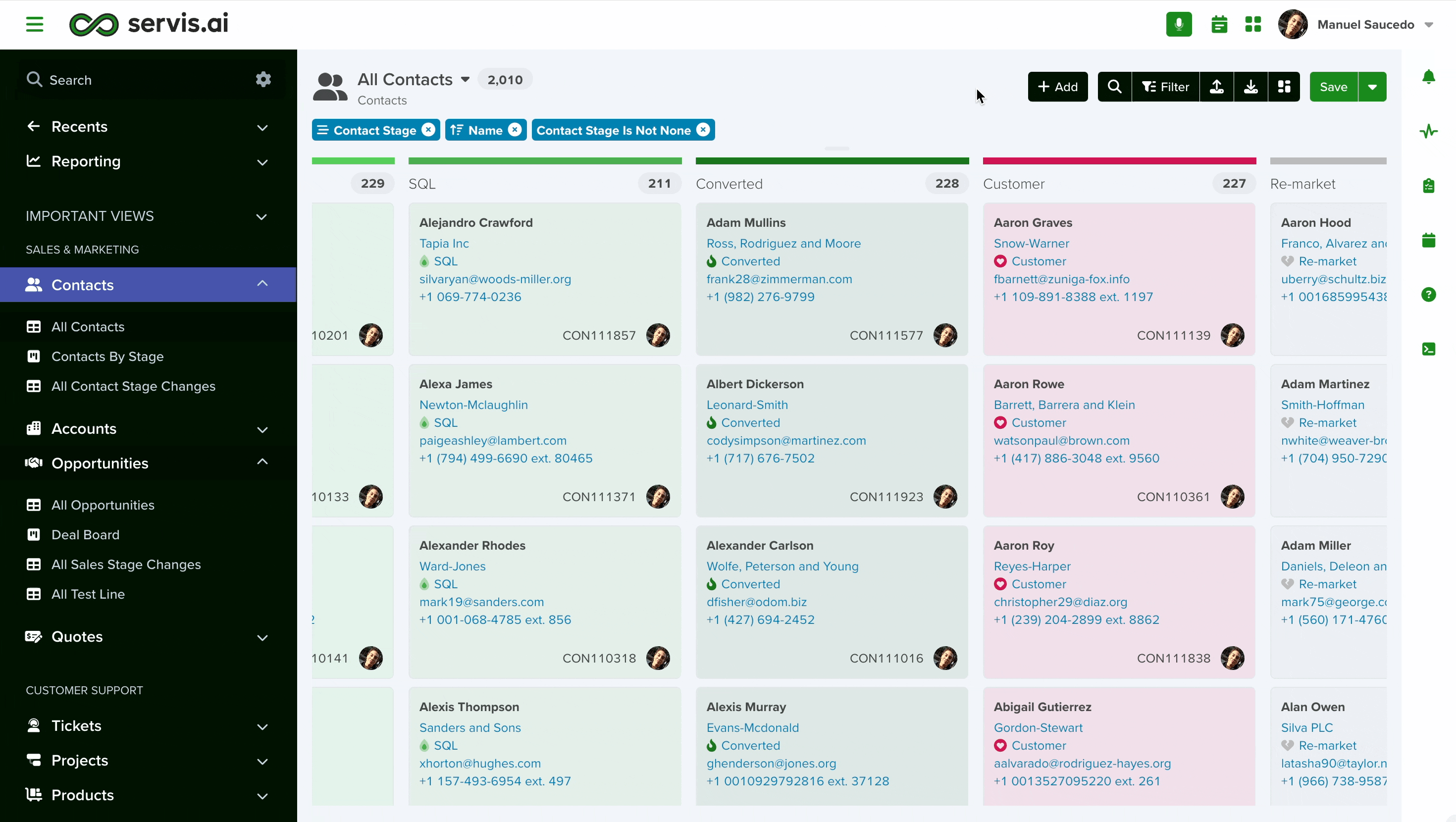The width and height of the screenshot is (1456, 822).
Task: Open All Test Line view
Action: [x=88, y=594]
